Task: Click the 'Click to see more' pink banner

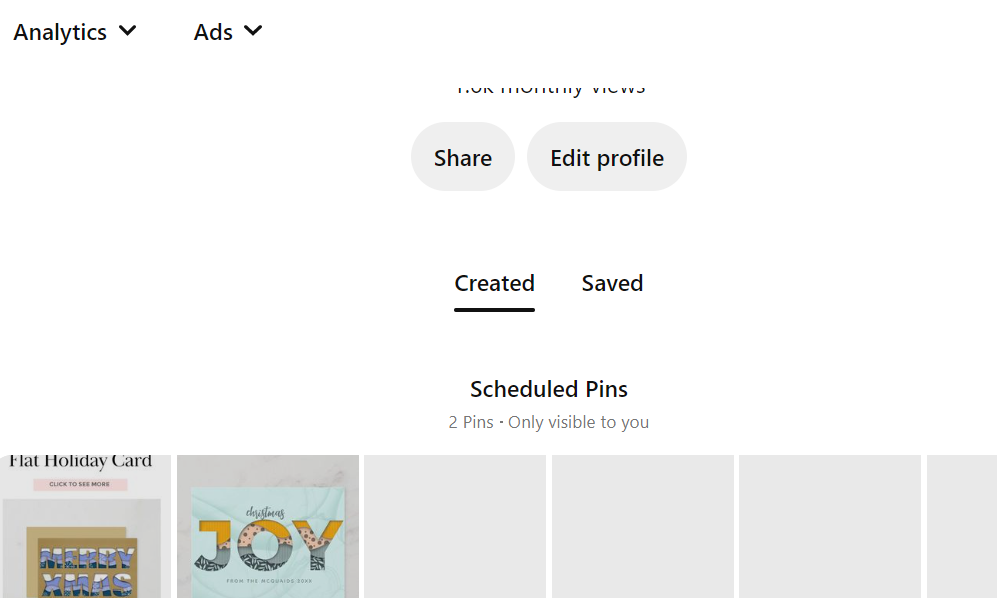Action: 79,484
